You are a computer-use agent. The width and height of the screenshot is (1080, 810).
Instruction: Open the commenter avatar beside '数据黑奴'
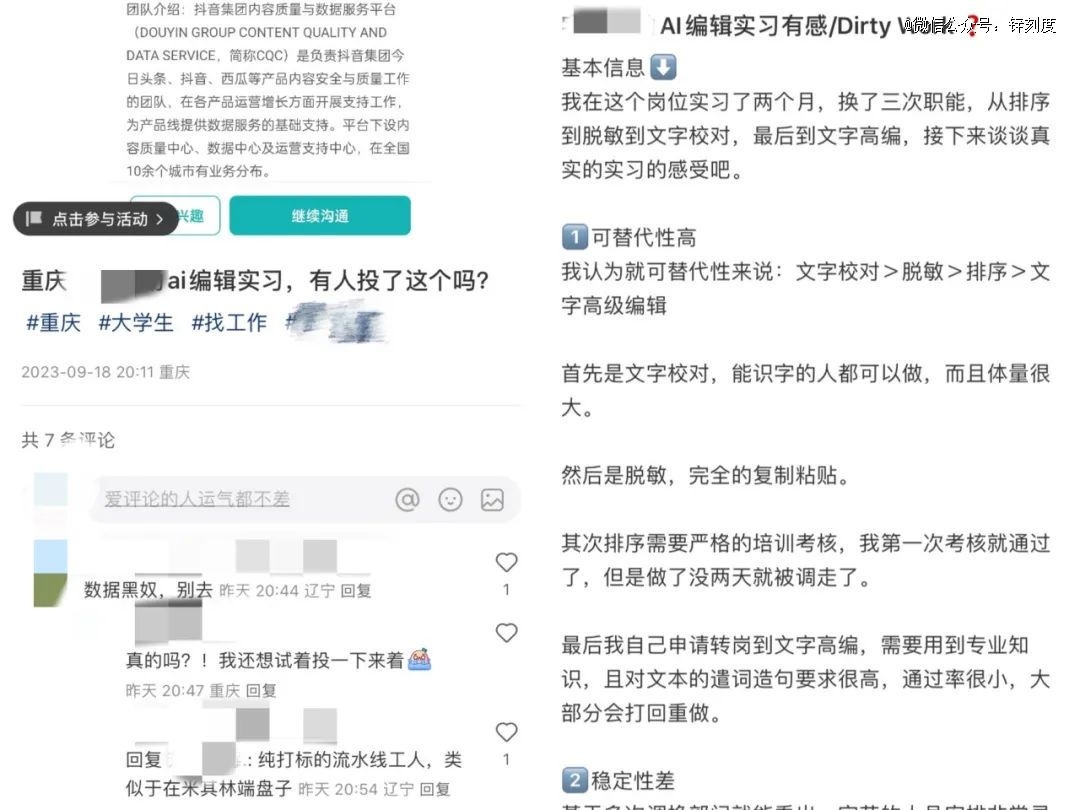pos(50,573)
